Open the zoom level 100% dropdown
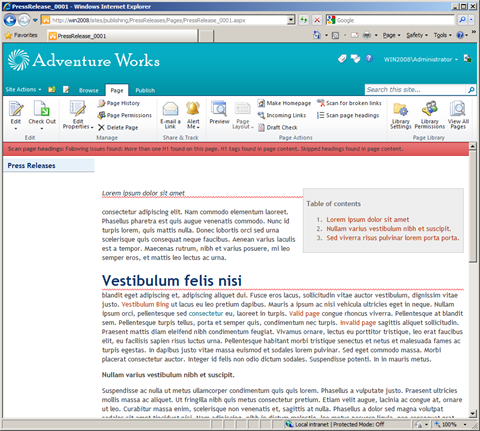480x431 pixels. tap(465, 424)
